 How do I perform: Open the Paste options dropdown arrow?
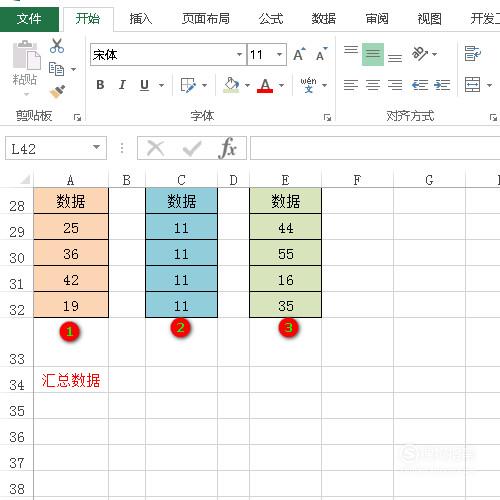pos(26,95)
